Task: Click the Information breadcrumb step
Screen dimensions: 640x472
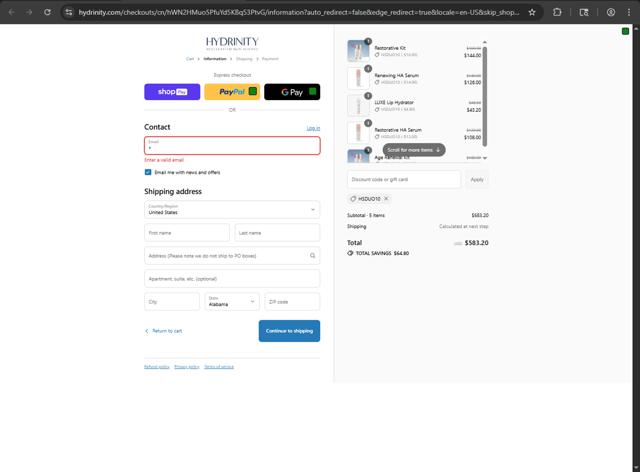Action: click(215, 59)
